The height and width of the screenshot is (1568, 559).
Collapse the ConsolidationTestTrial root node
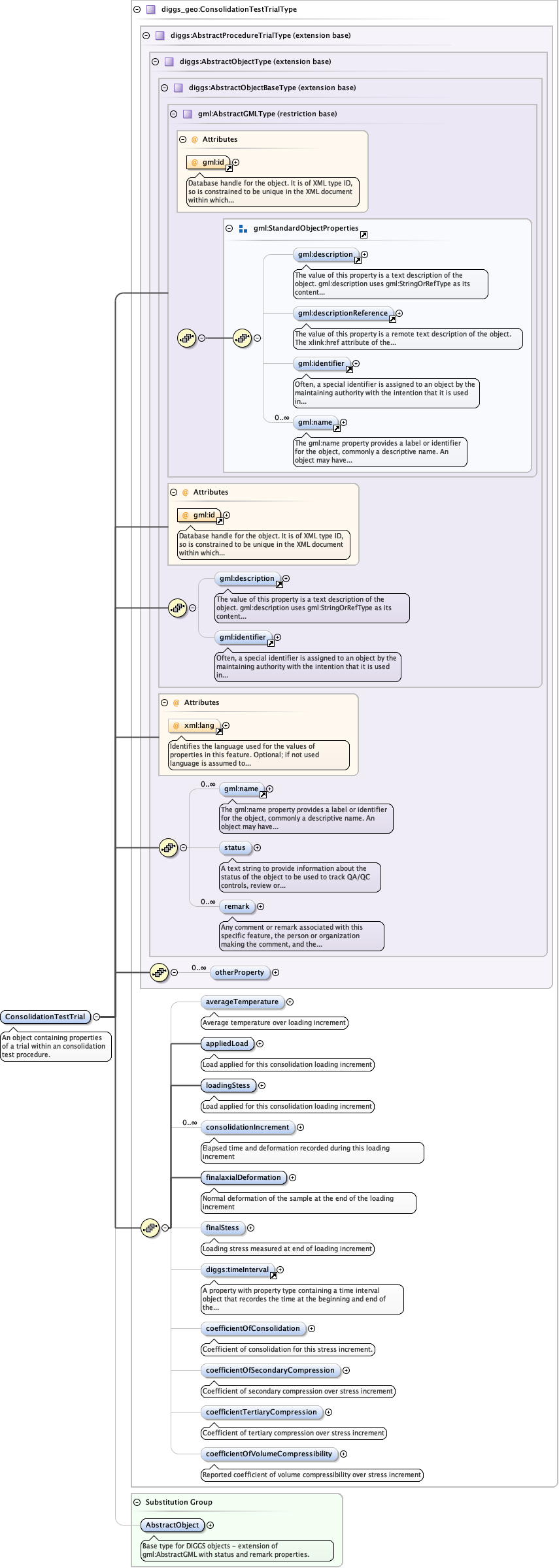pyautogui.click(x=96, y=1017)
